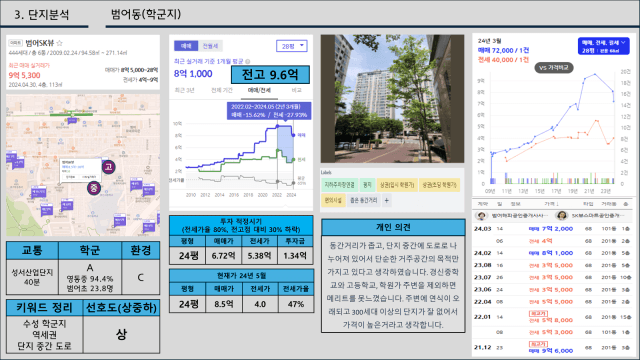Select the 전세 5억 8,000 row

553,317
